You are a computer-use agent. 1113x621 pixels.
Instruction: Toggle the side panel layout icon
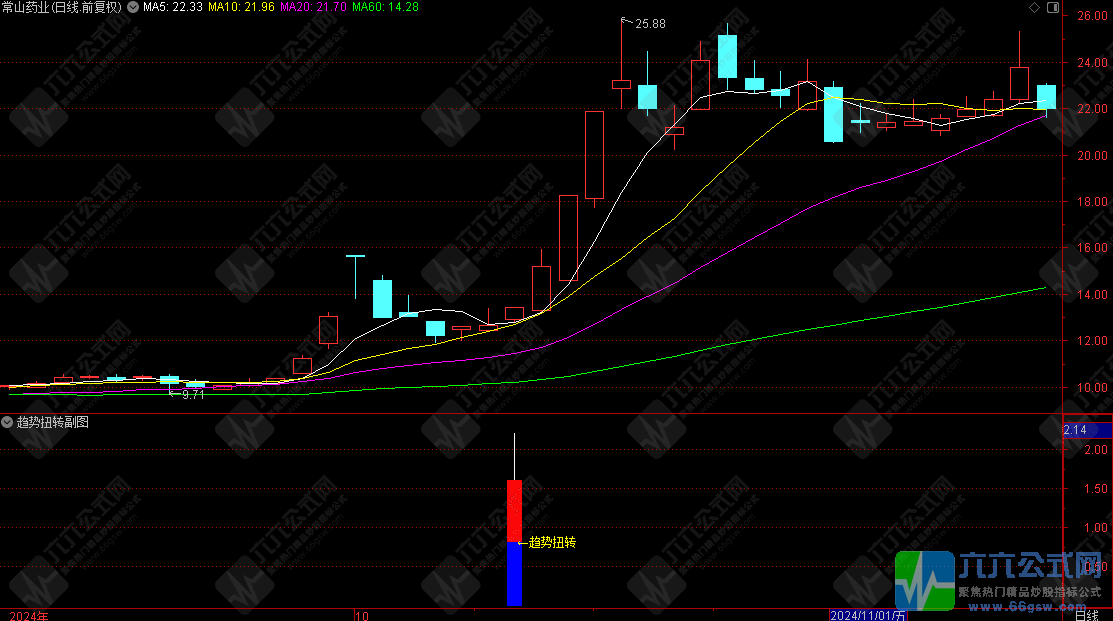point(1052,7)
